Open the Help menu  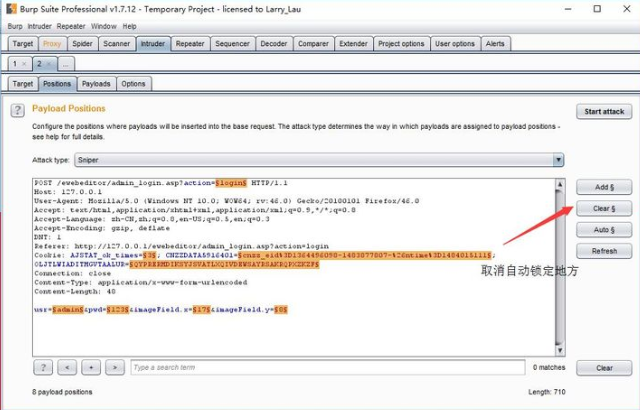[x=129, y=27]
